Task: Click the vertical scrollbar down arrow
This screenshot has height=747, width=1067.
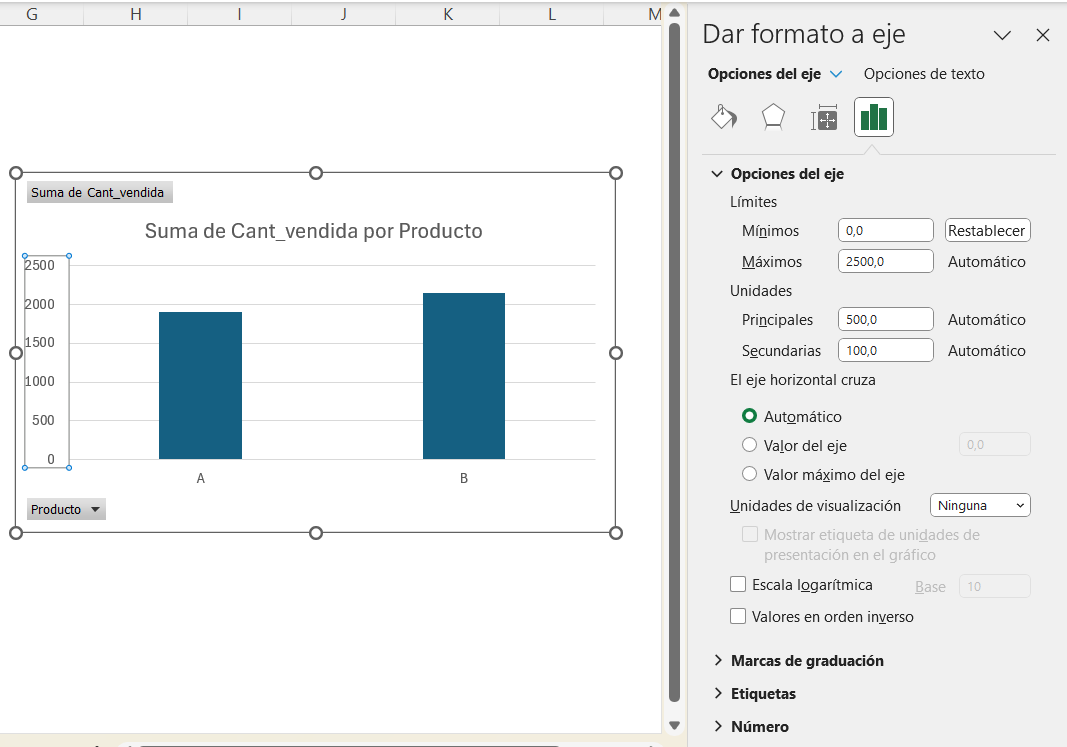Action: (x=674, y=725)
